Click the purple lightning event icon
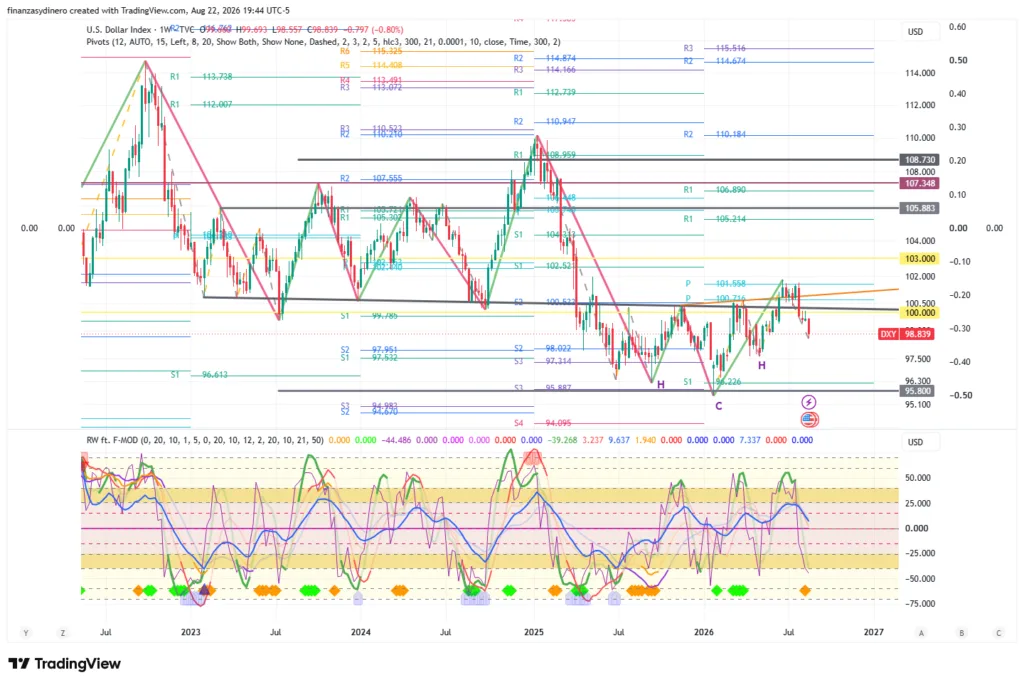Image resolution: width=1024 pixels, height=685 pixels. [x=808, y=402]
